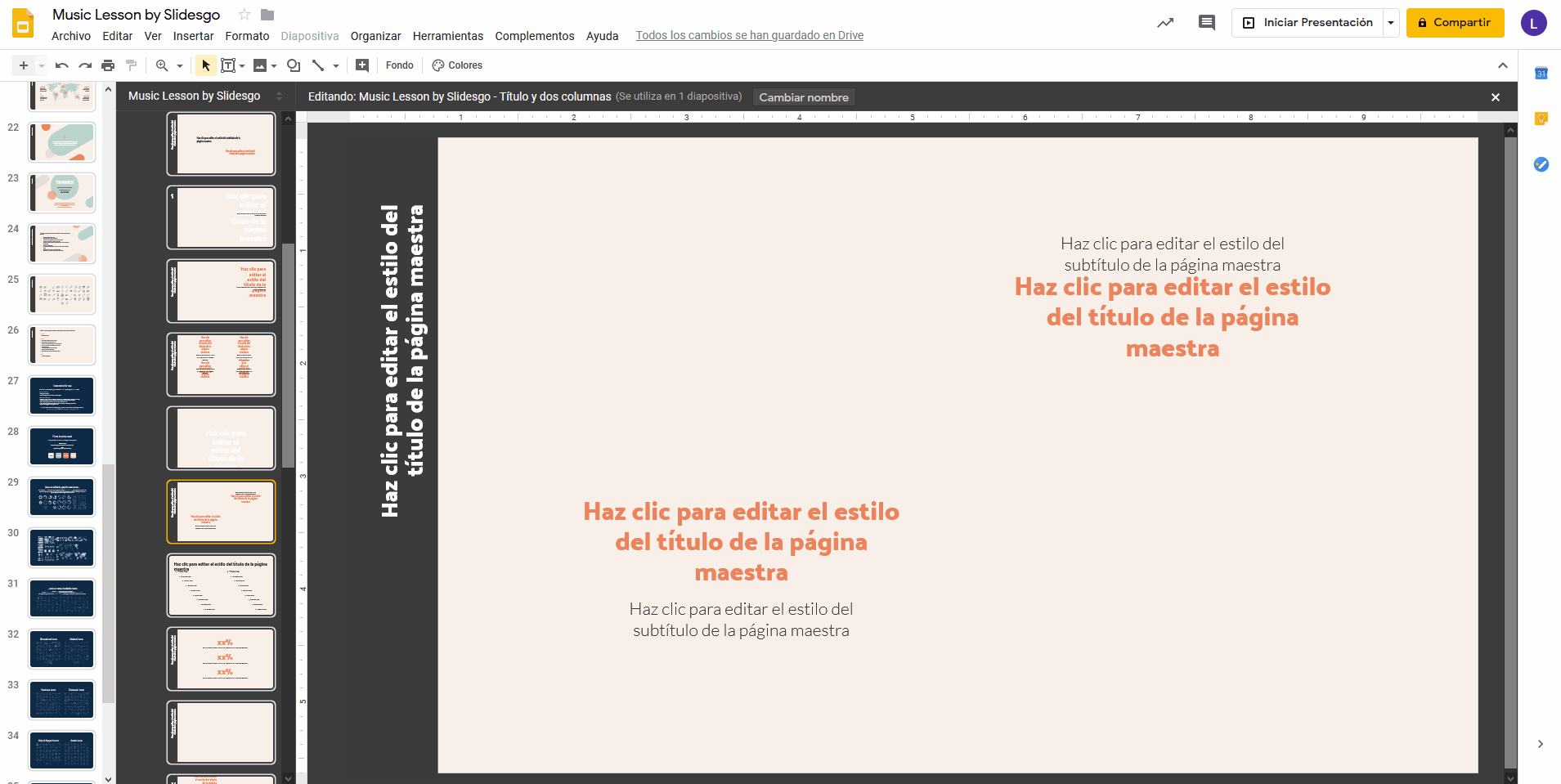Open the account avatar L

(x=1534, y=23)
